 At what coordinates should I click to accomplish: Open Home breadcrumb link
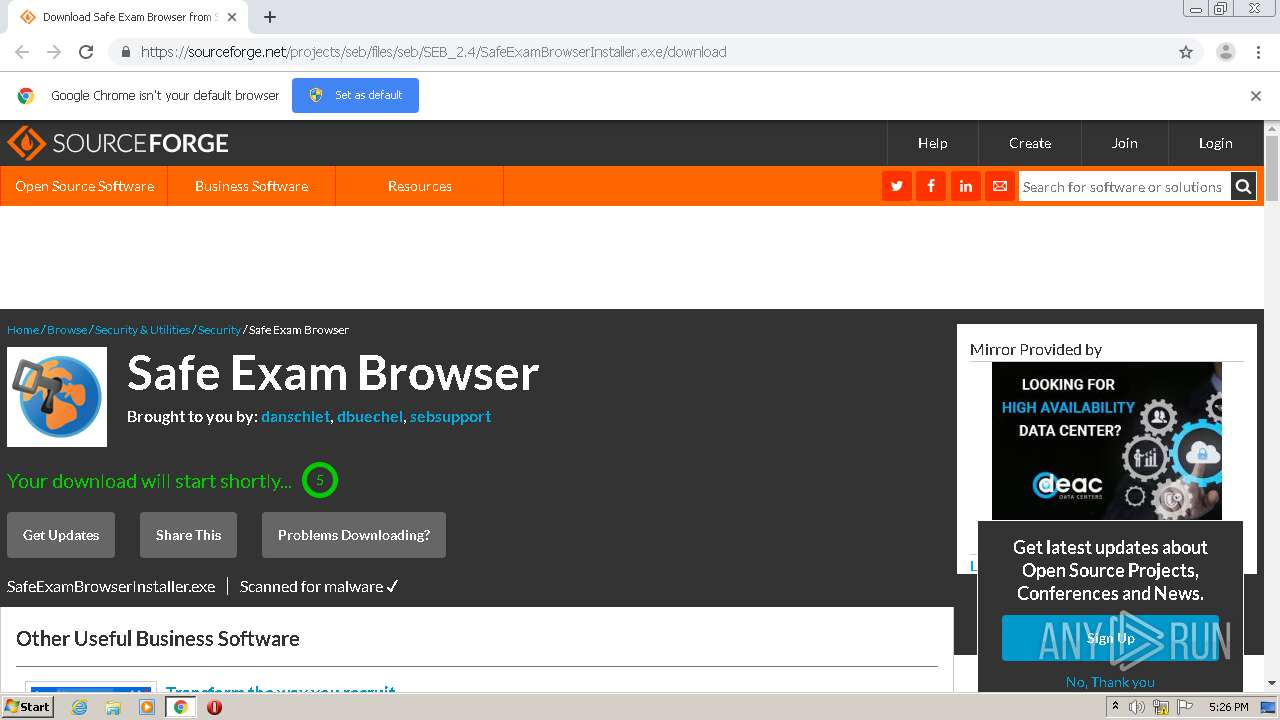[23, 330]
